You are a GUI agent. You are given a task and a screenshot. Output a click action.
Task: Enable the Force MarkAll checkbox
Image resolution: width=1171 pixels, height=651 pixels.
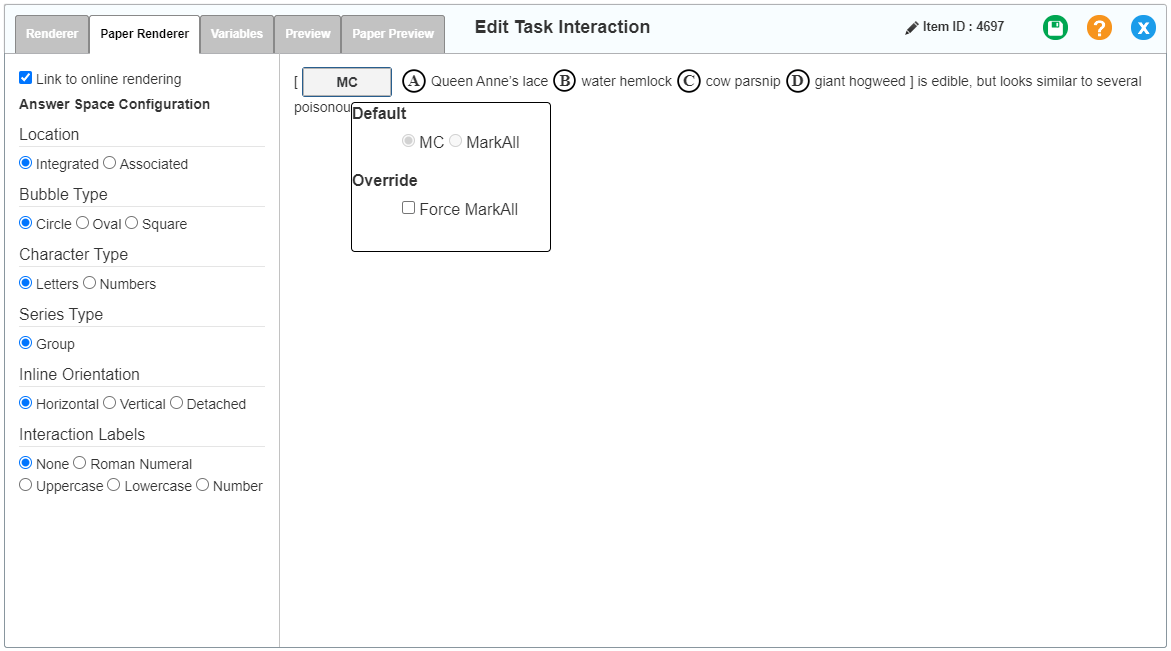click(x=409, y=208)
